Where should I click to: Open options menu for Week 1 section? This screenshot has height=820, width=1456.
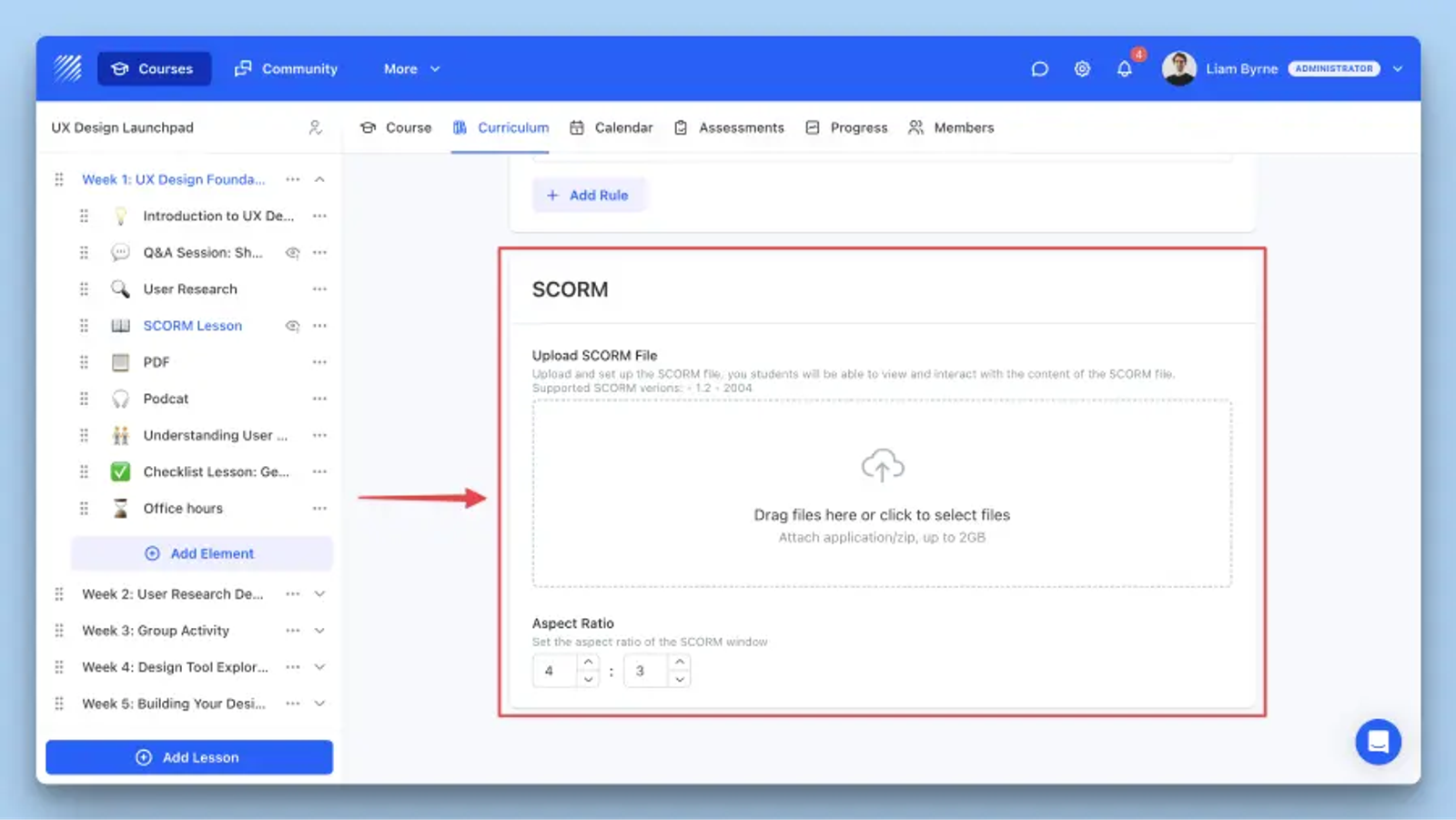coord(292,179)
